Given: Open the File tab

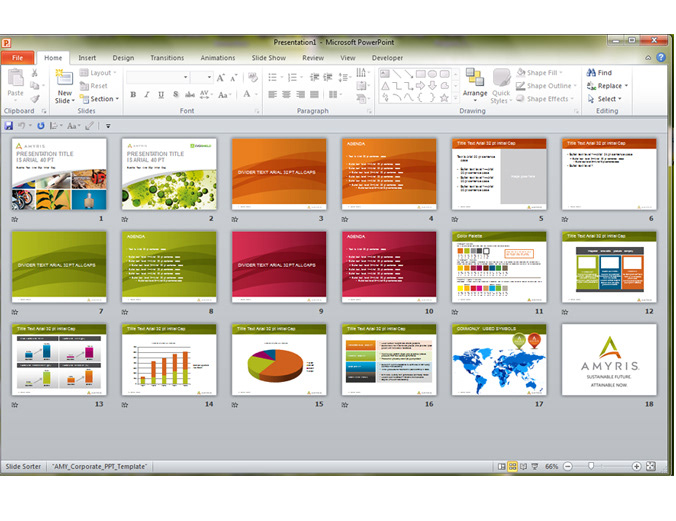Looking at the screenshot, I should click(x=17, y=58).
